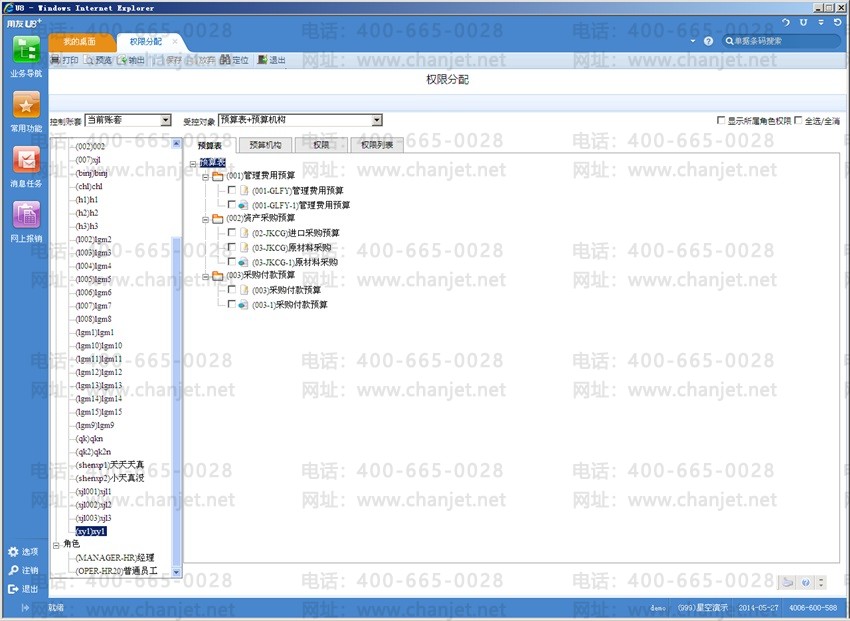Close the 权限分配 tab

175,42
